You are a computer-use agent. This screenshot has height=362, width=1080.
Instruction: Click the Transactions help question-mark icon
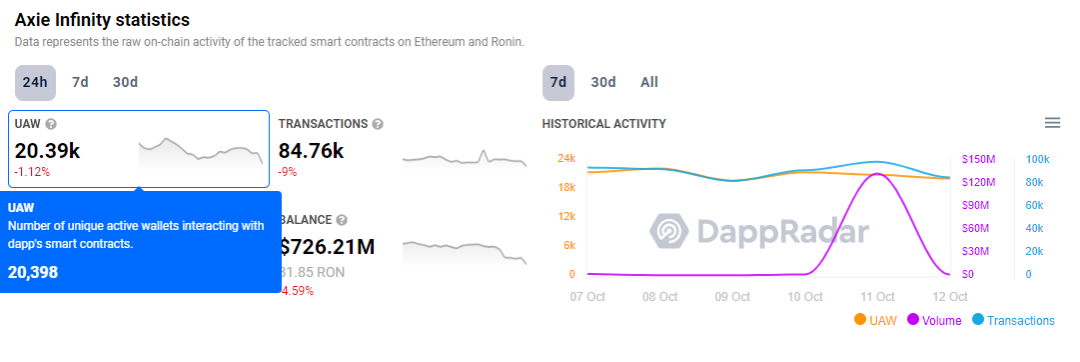377,125
